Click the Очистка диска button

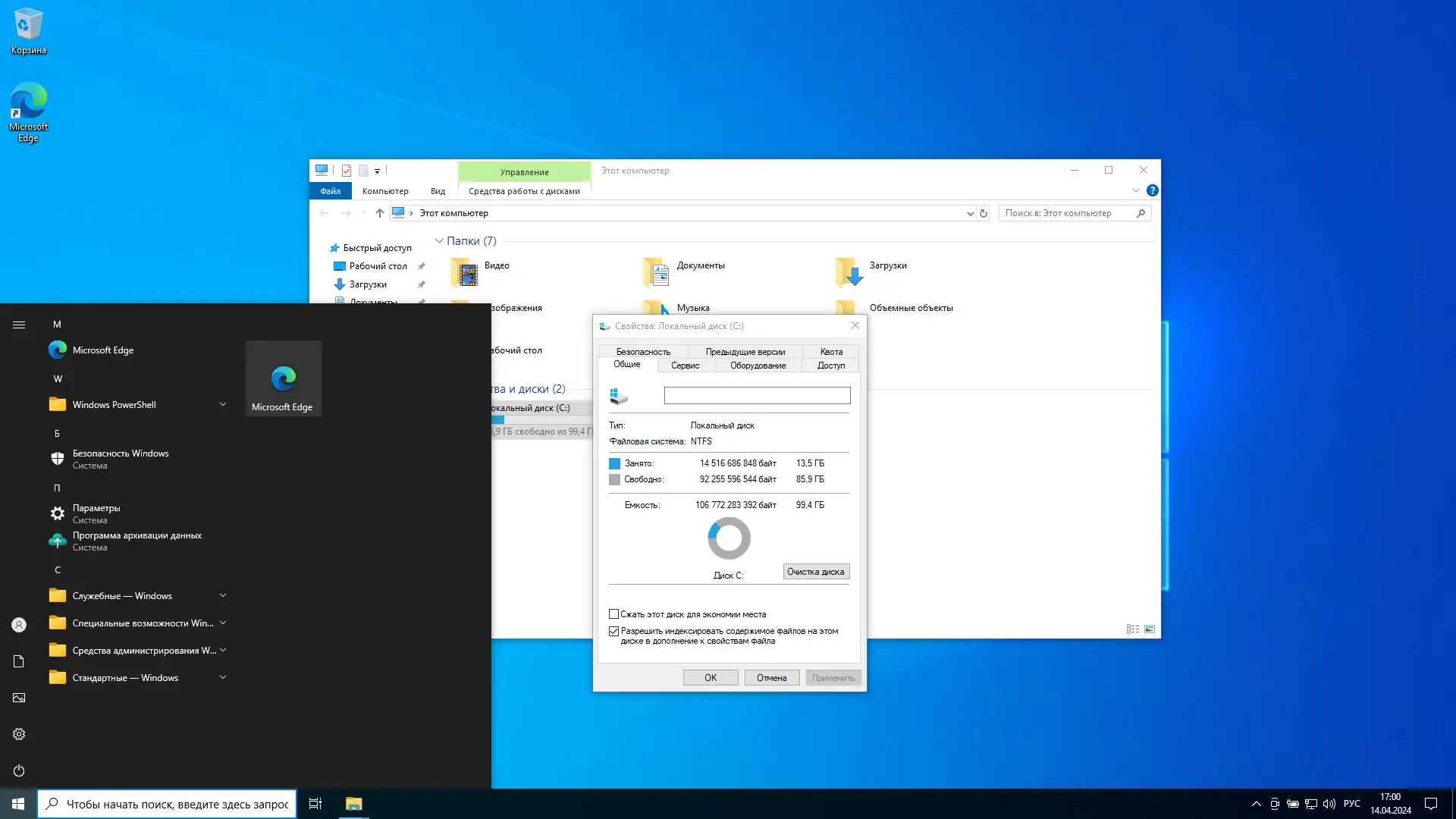point(815,572)
